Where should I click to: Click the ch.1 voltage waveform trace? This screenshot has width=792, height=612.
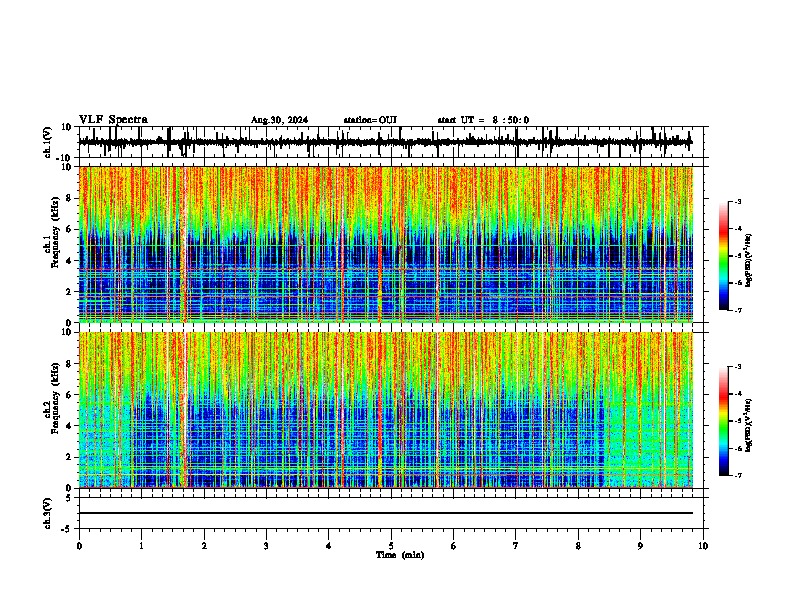click(385, 142)
